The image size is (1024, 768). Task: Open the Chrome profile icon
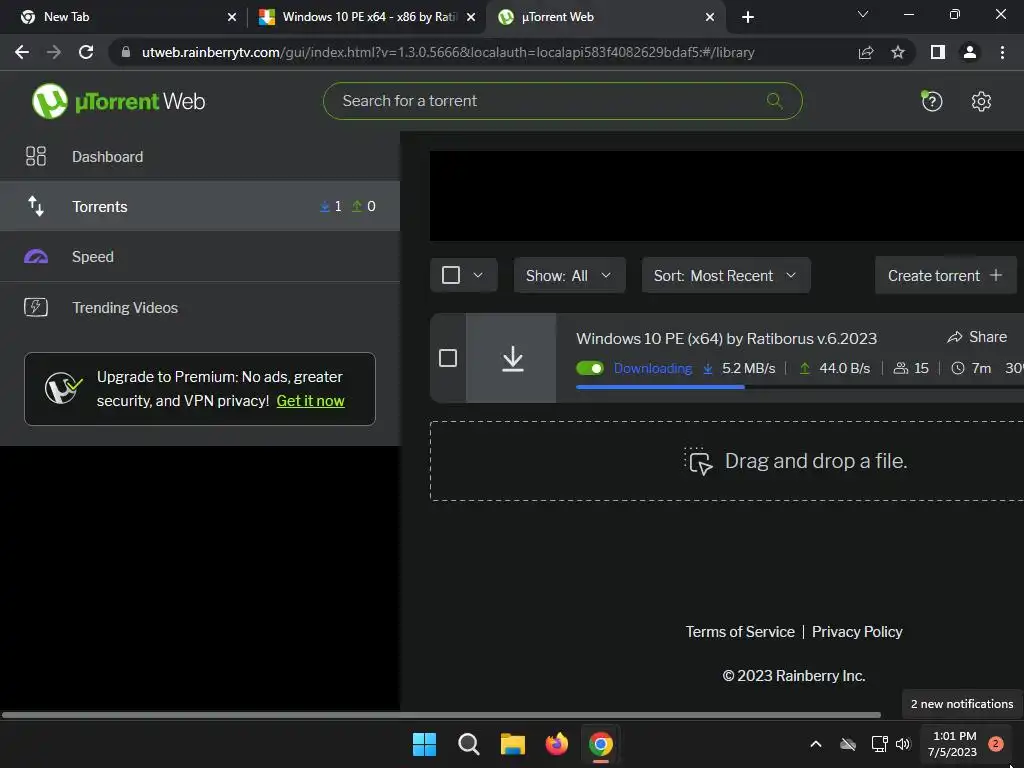pyautogui.click(x=970, y=52)
